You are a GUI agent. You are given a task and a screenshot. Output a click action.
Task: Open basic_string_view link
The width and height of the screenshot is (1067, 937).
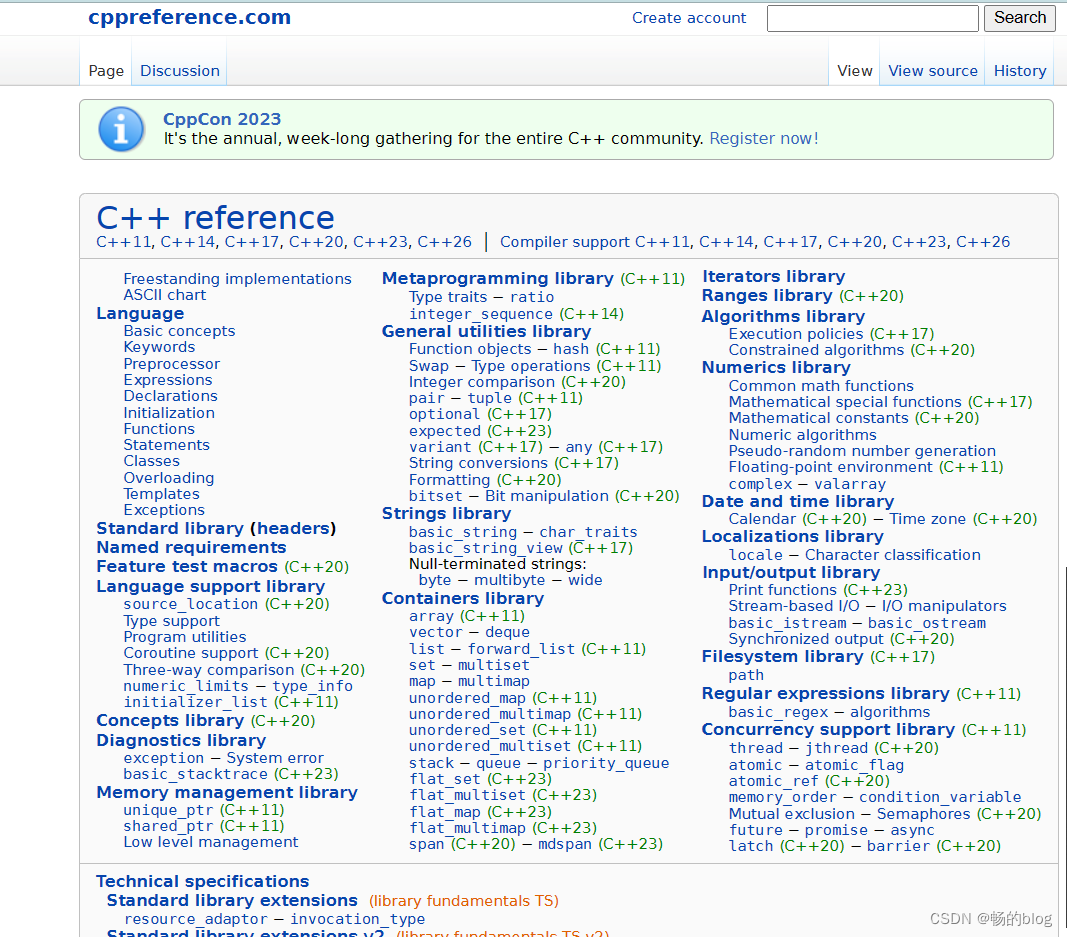[x=486, y=548]
